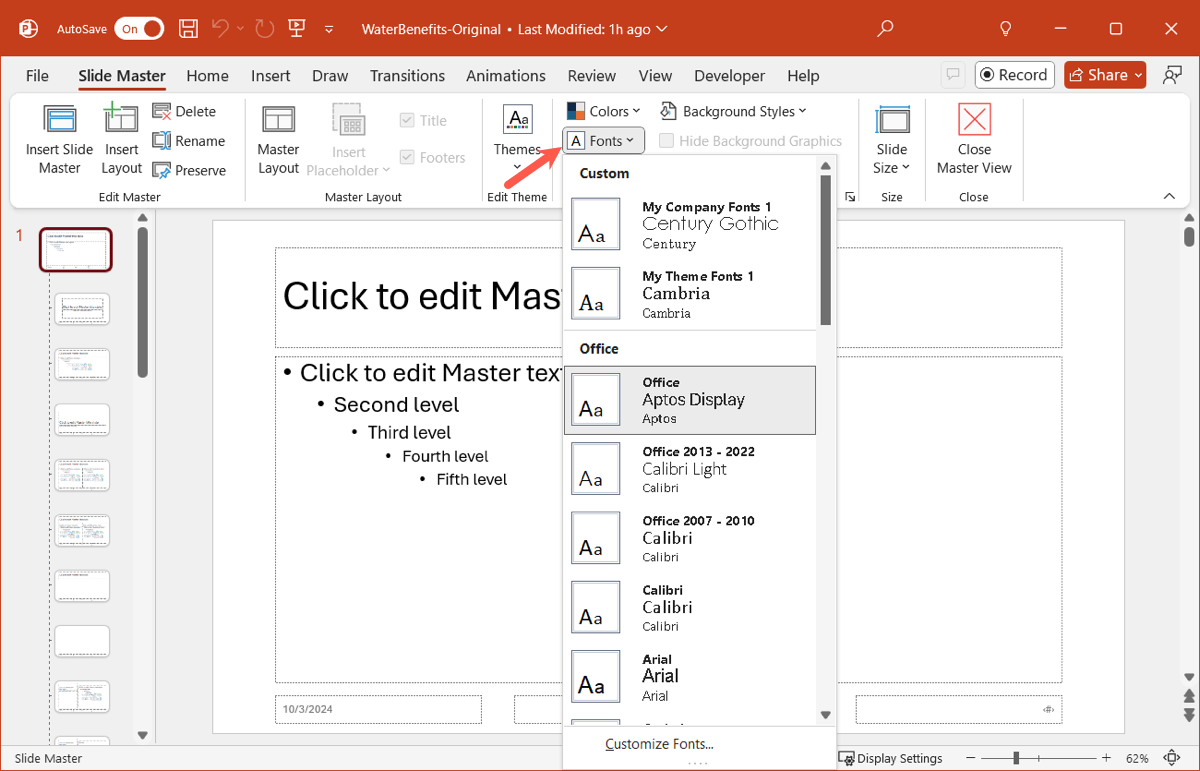Open Slide Size dropdown

892,139
